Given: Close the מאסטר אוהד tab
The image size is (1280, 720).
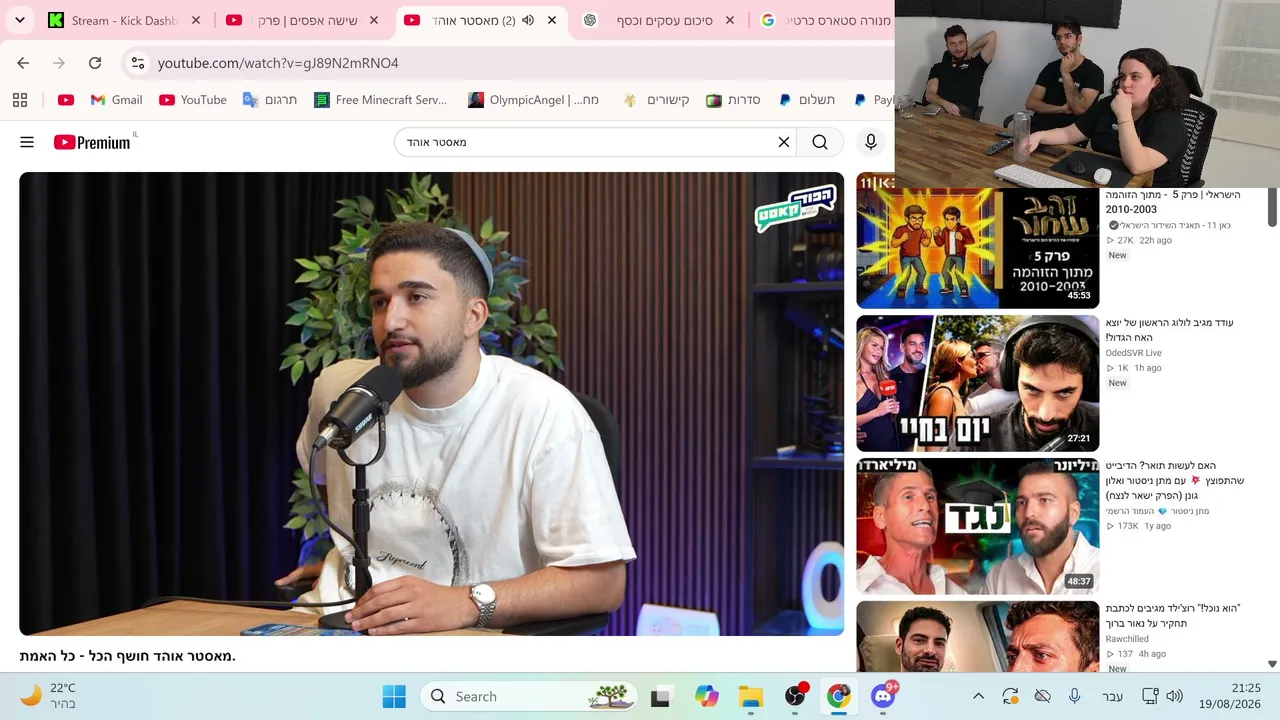Looking at the screenshot, I should [x=552, y=20].
